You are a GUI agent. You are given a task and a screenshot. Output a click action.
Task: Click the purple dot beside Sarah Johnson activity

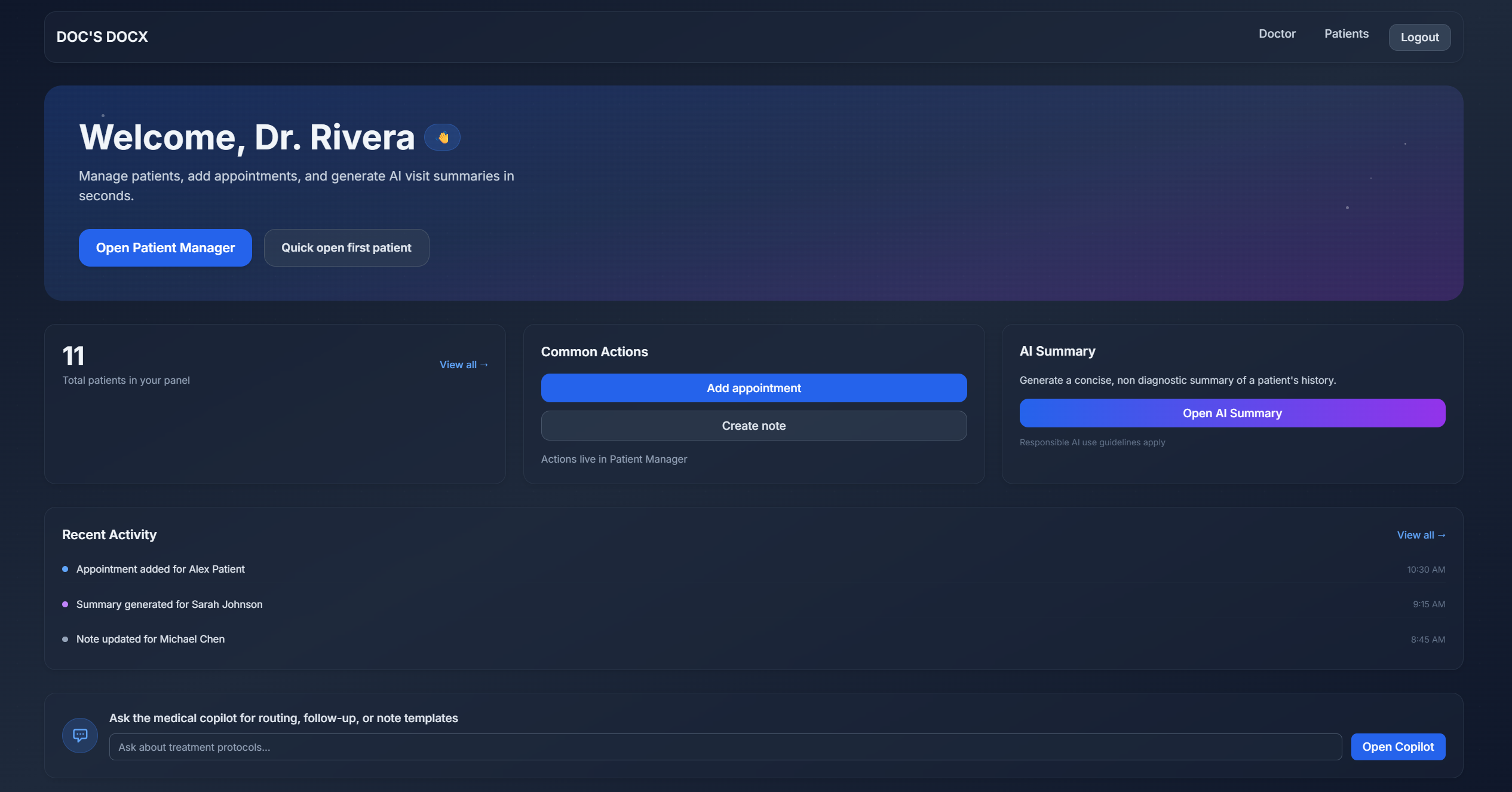click(x=65, y=604)
